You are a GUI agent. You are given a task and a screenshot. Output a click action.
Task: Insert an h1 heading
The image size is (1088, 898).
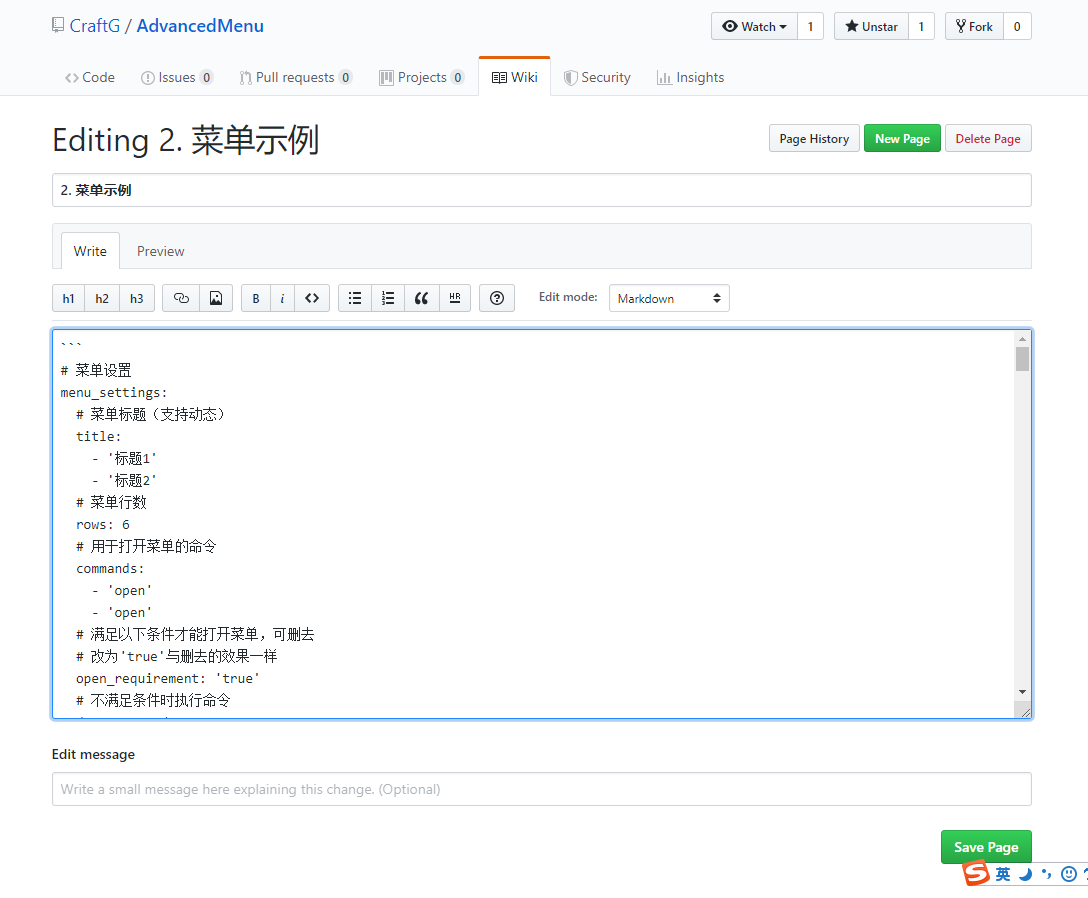69,298
